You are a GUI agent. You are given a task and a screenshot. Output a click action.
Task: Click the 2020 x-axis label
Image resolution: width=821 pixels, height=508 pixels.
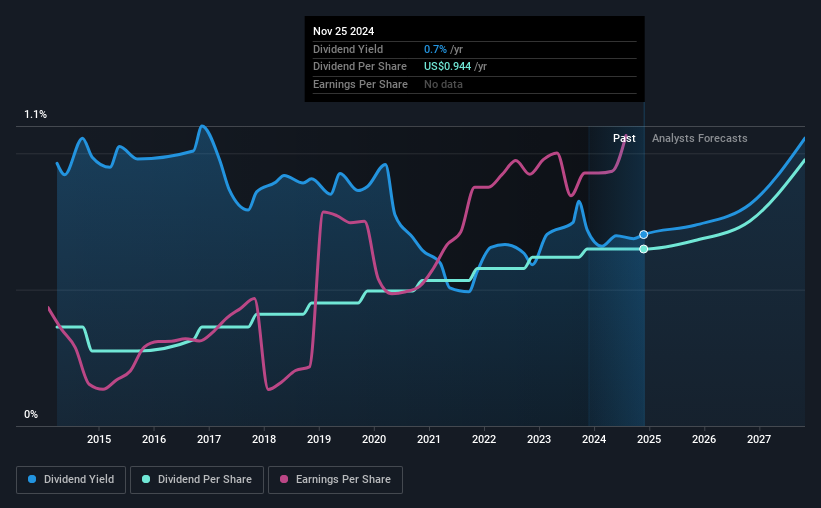(x=374, y=439)
